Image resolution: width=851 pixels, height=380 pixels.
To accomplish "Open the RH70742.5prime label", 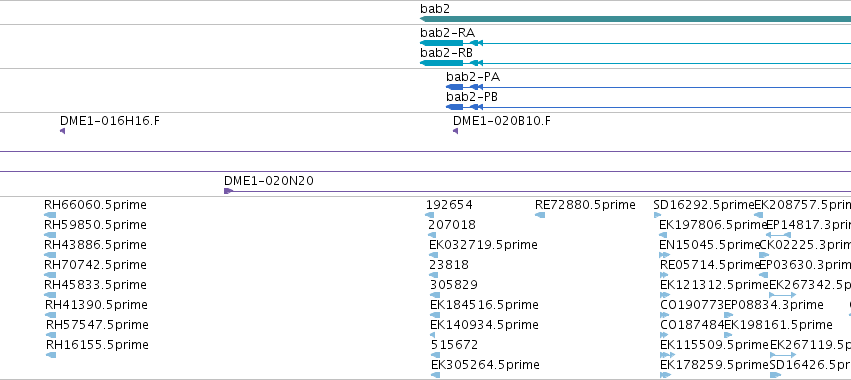I will 96,265.
